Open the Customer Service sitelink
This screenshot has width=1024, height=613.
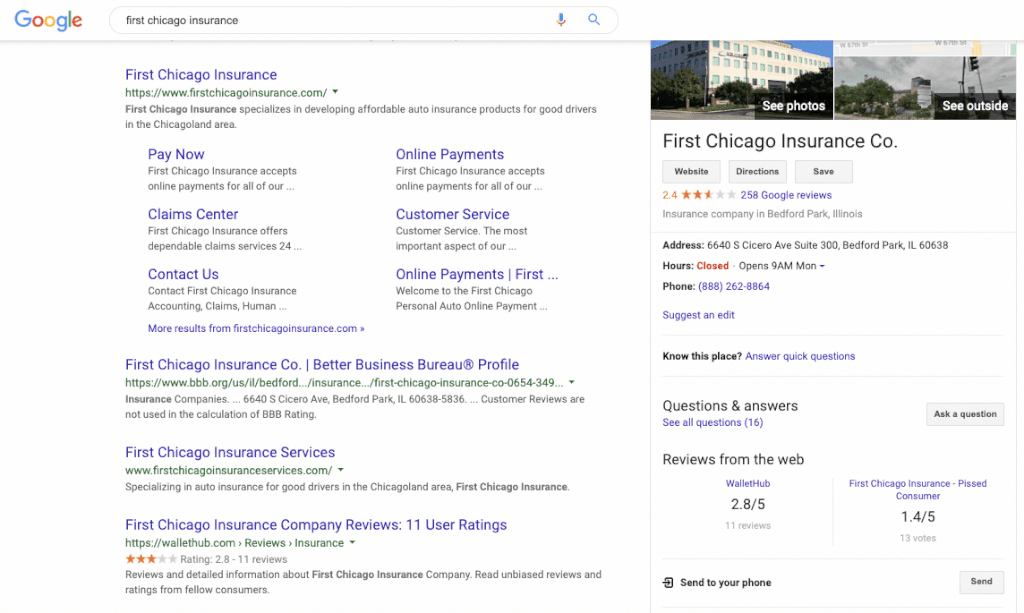[x=453, y=214]
